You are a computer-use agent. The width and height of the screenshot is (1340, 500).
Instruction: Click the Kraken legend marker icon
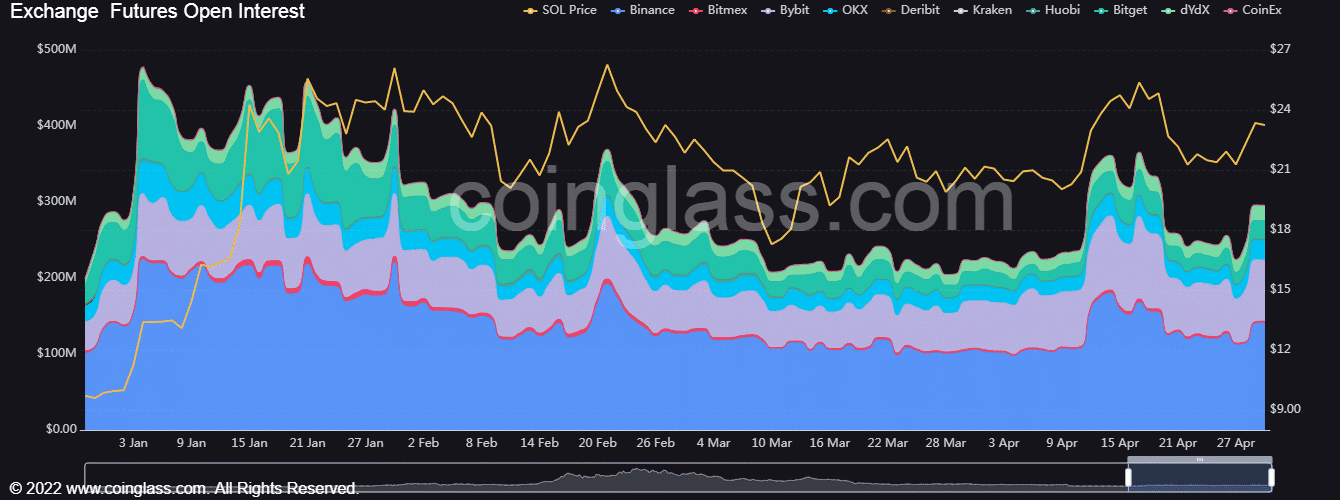[961, 10]
